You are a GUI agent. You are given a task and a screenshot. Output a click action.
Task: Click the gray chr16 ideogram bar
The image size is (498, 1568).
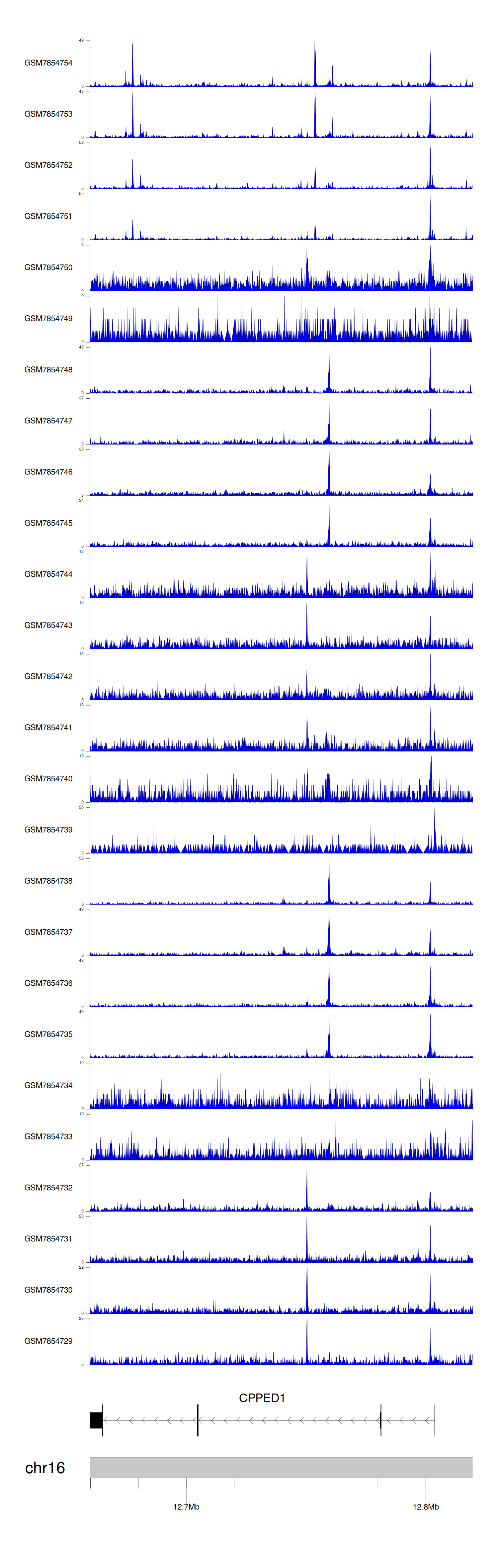click(281, 1467)
